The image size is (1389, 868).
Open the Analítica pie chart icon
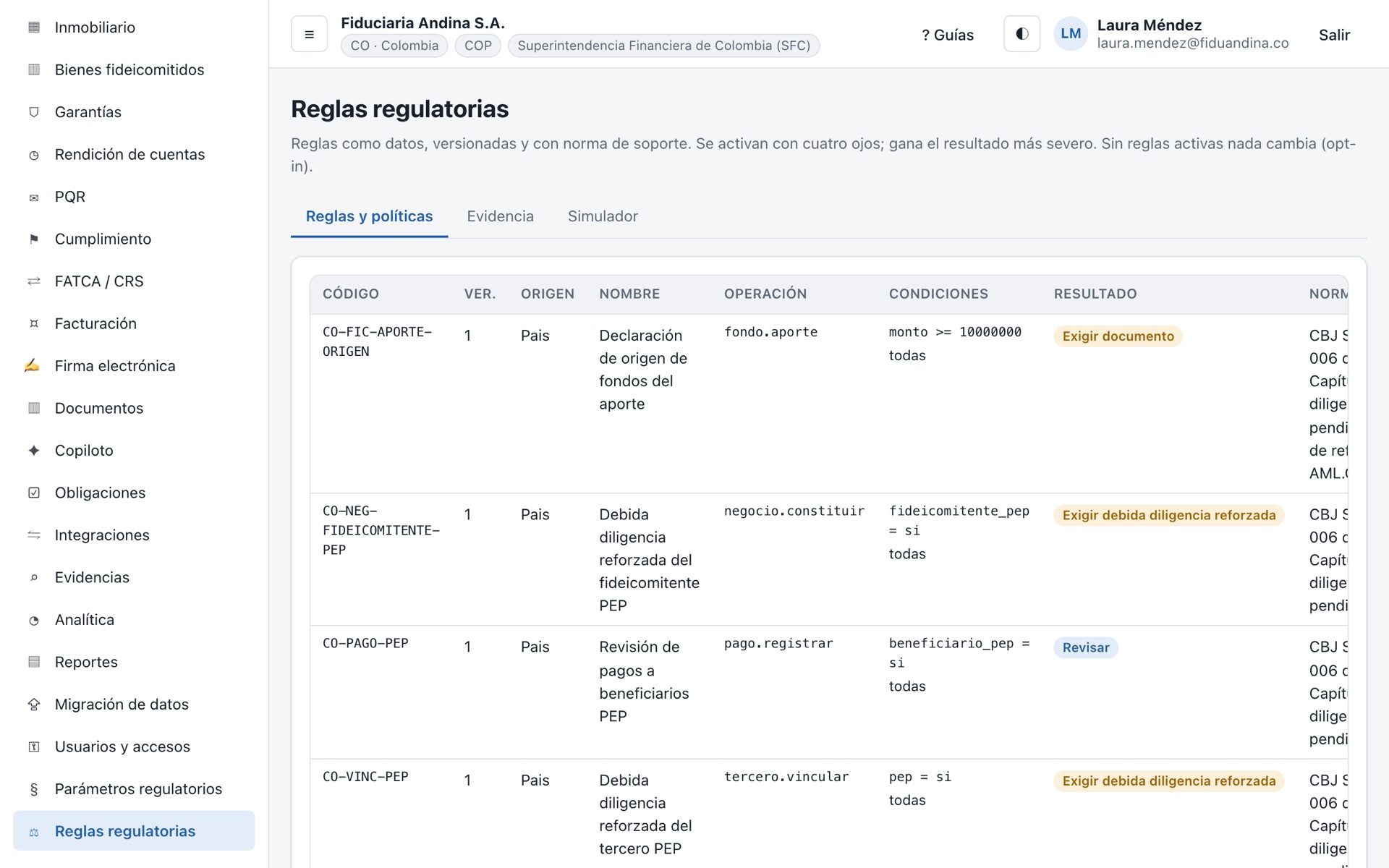(34, 620)
